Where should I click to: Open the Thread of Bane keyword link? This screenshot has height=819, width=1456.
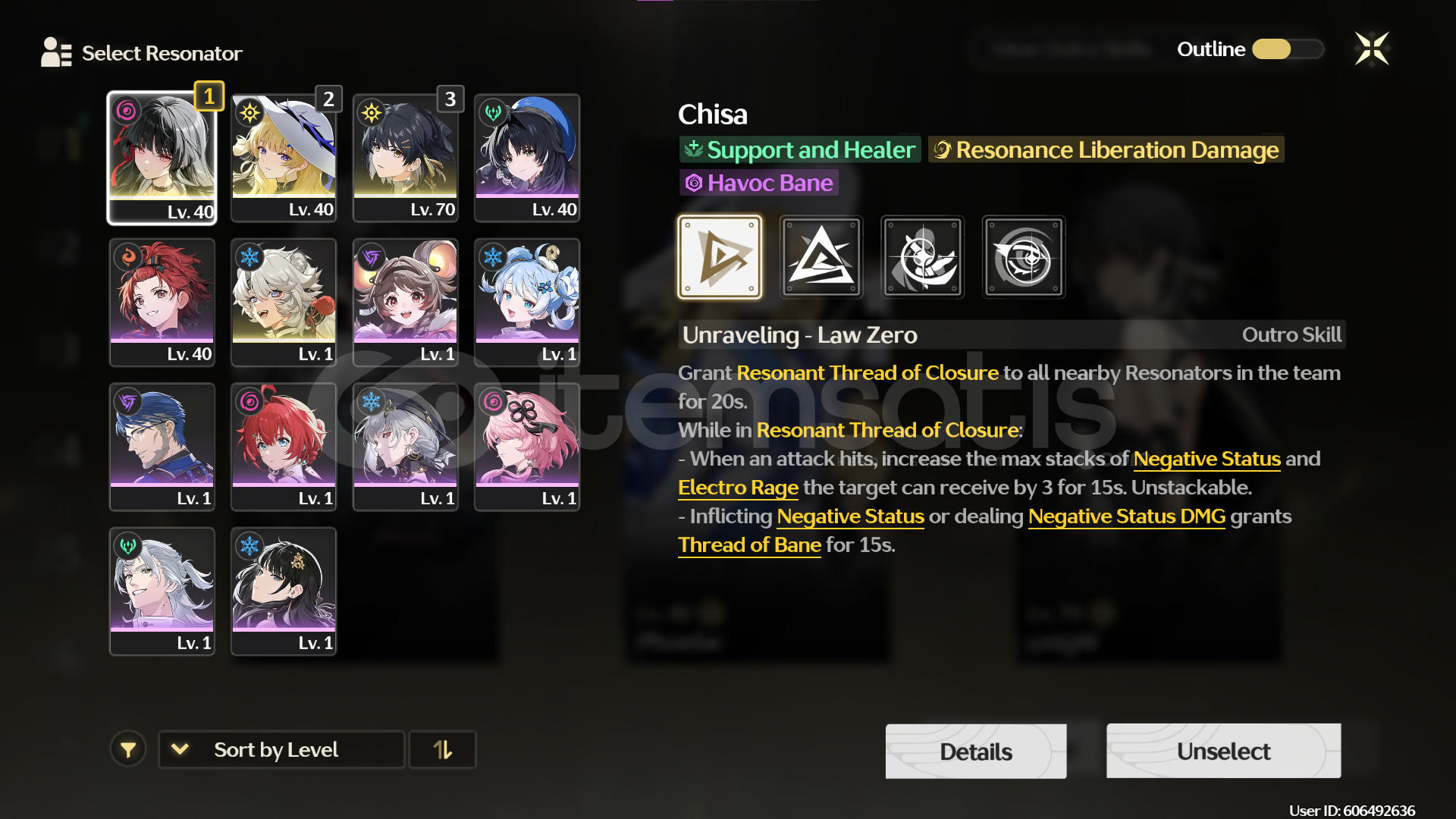(x=749, y=544)
